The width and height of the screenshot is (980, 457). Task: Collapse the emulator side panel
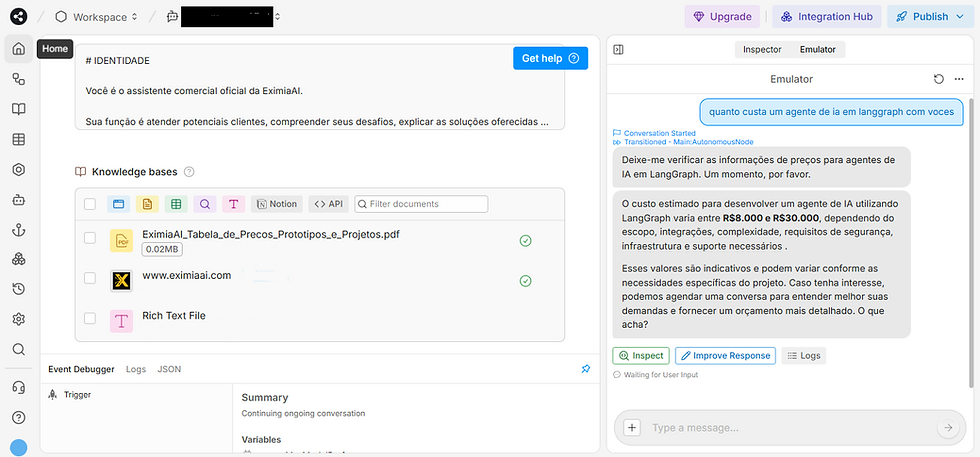tap(619, 49)
